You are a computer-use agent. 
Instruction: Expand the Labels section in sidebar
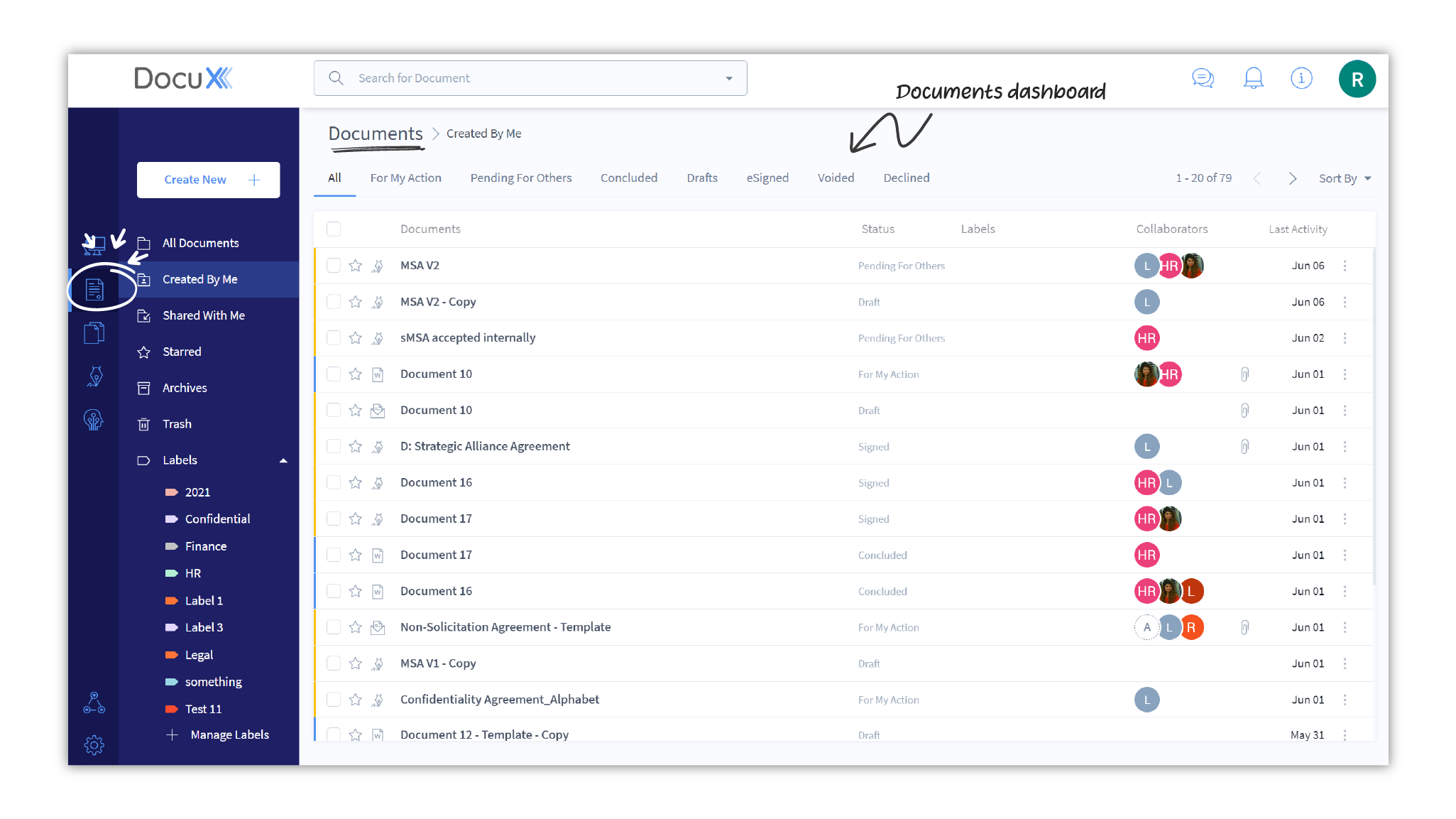click(283, 459)
